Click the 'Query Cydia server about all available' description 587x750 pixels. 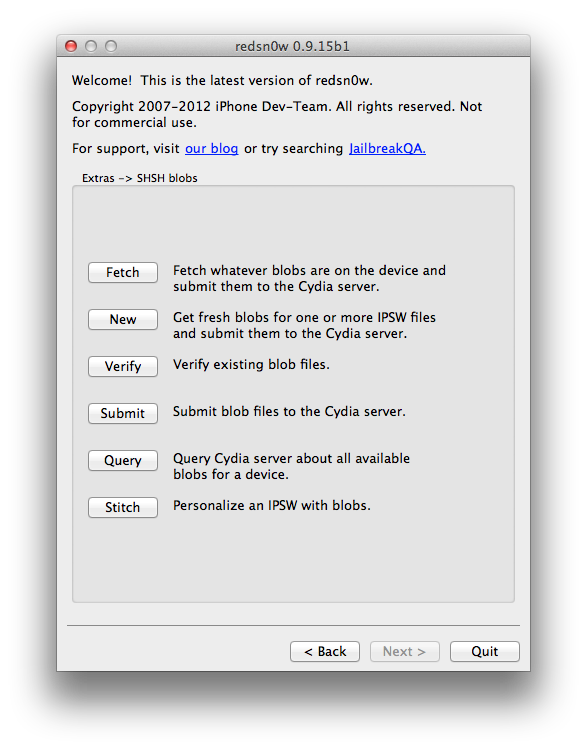click(x=291, y=466)
